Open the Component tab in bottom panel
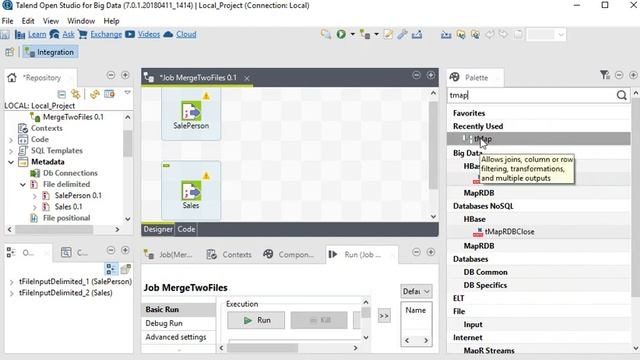 coord(289,255)
